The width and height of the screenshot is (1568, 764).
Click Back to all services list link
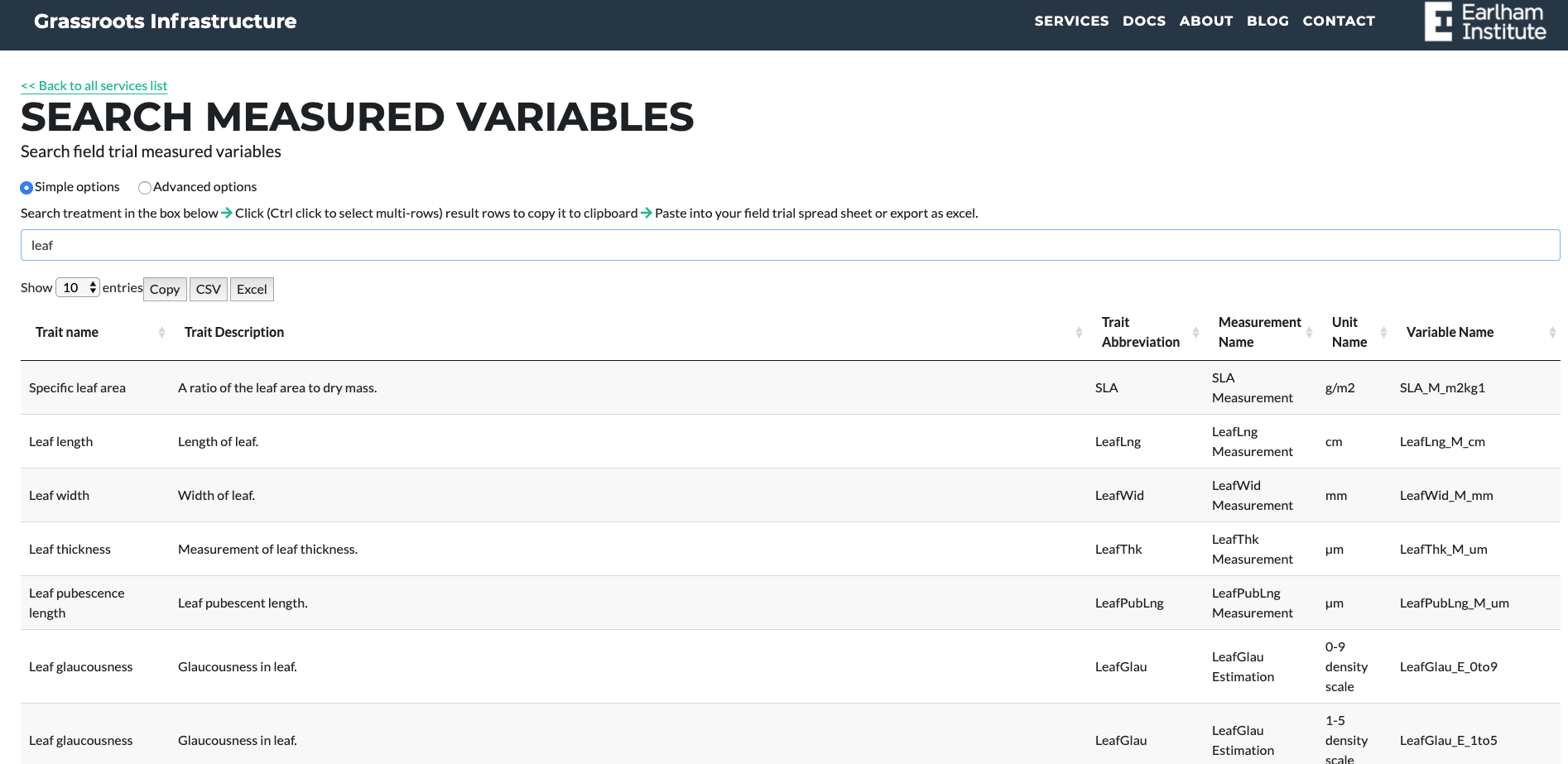(x=94, y=85)
